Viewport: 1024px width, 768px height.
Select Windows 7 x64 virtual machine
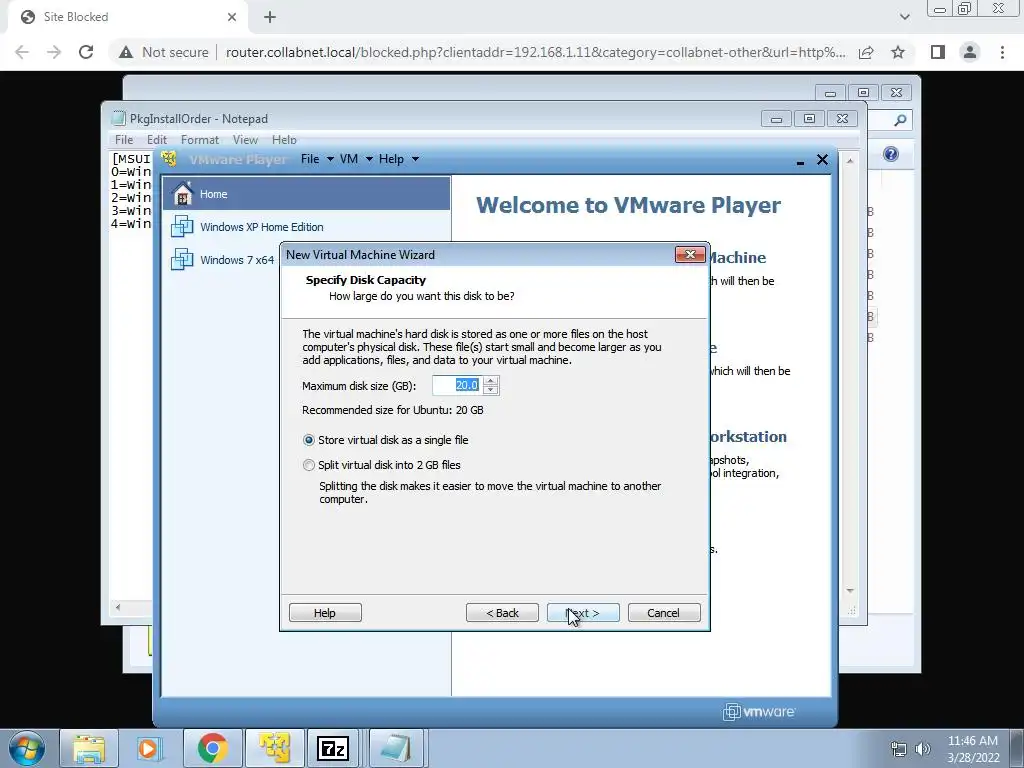click(222, 259)
